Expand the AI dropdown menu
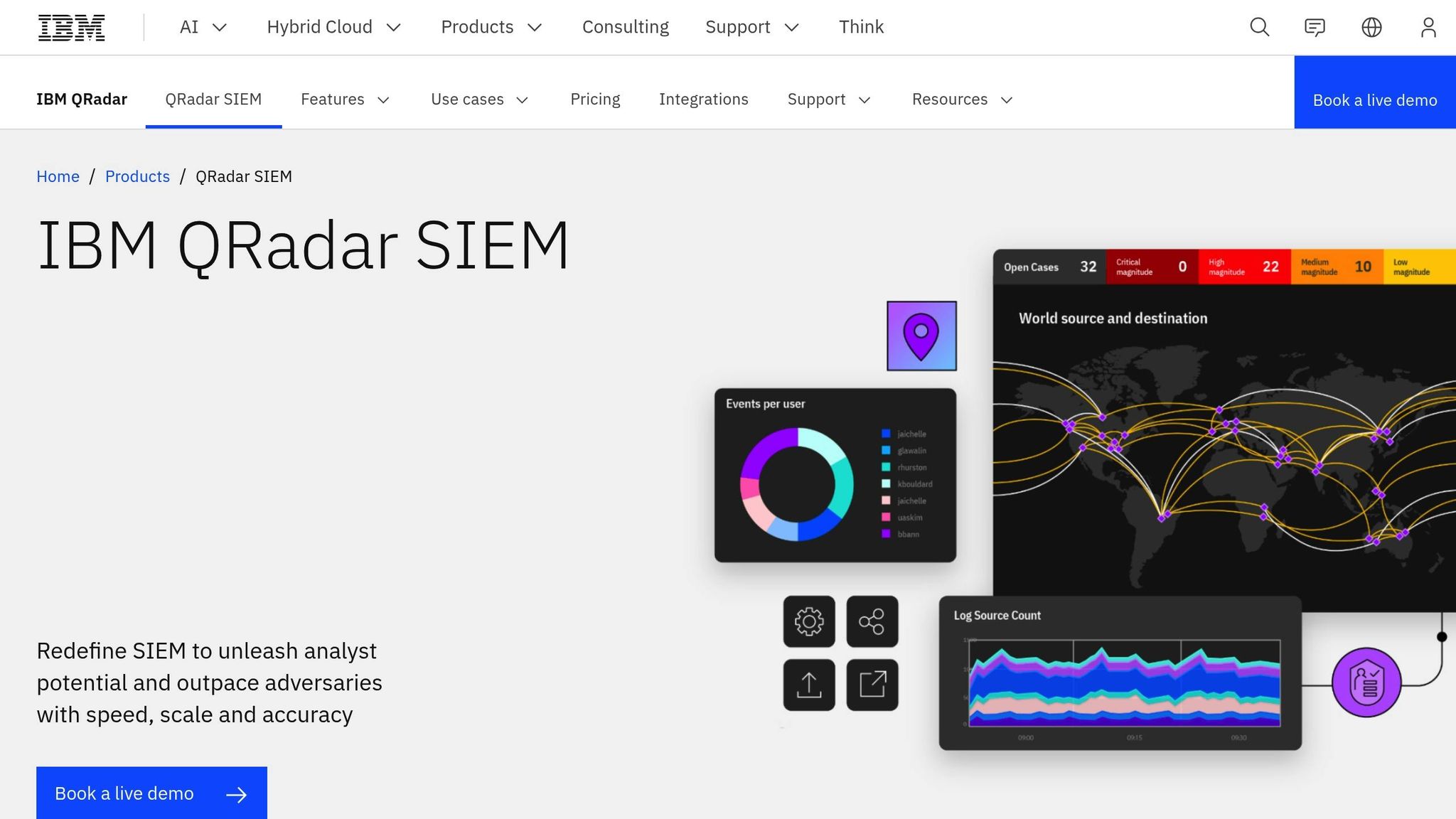Image resolution: width=1456 pixels, height=819 pixels. click(x=203, y=27)
